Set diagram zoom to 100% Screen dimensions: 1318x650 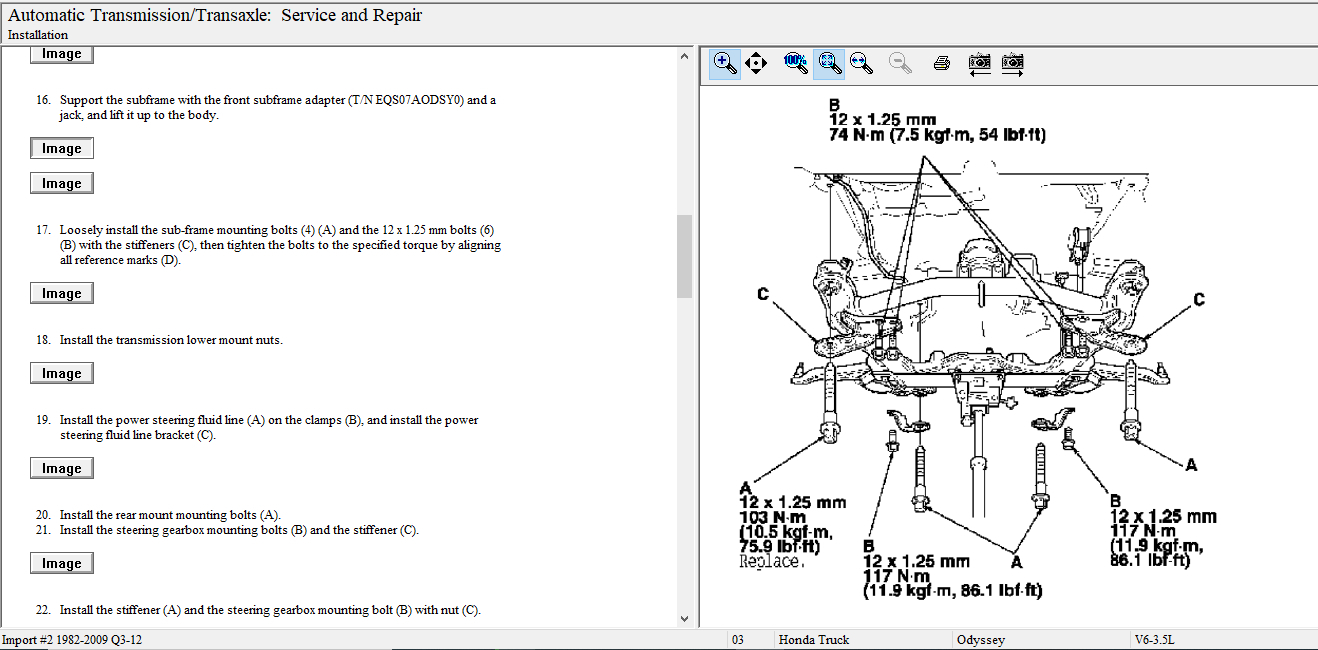796,63
